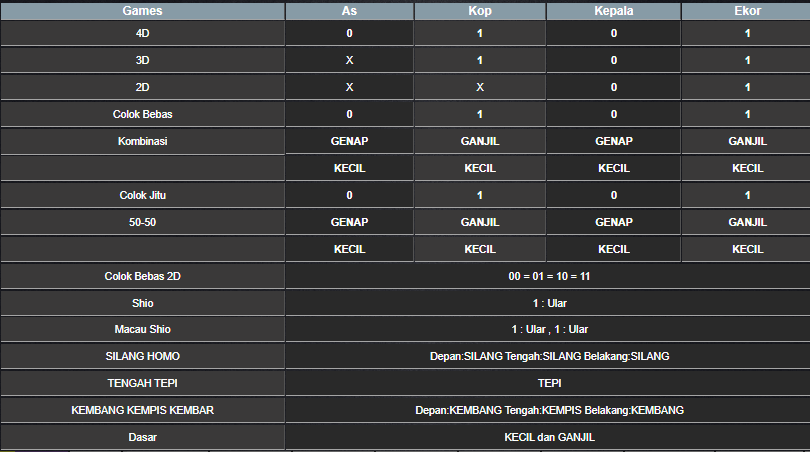This screenshot has height=452, width=810.
Task: Click the As value in Colok Bebas row
Action: coord(349,114)
